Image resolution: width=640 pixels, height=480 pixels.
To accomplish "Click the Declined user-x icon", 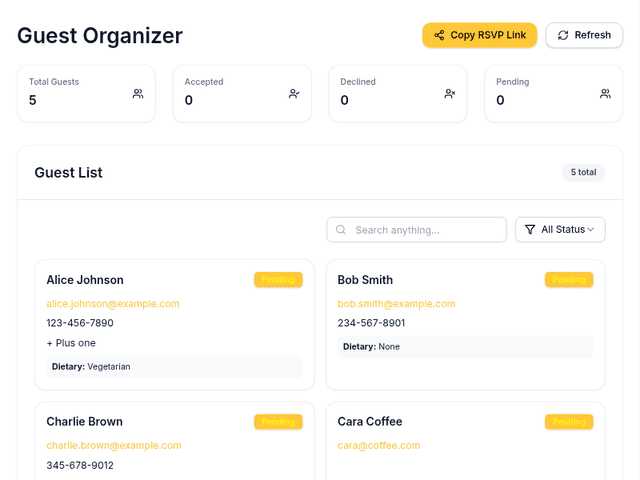I will click(450, 94).
